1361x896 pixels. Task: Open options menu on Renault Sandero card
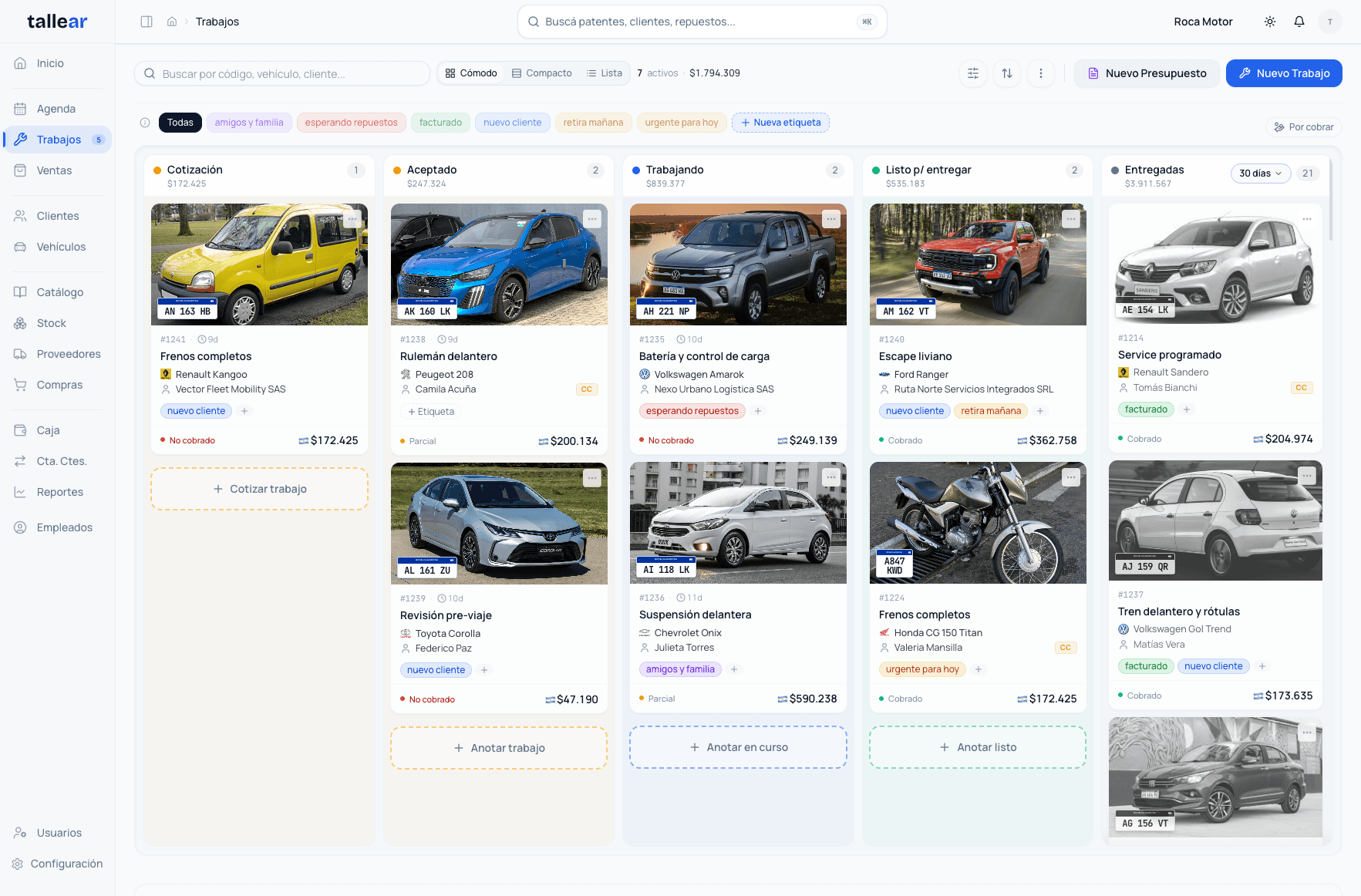click(1307, 219)
